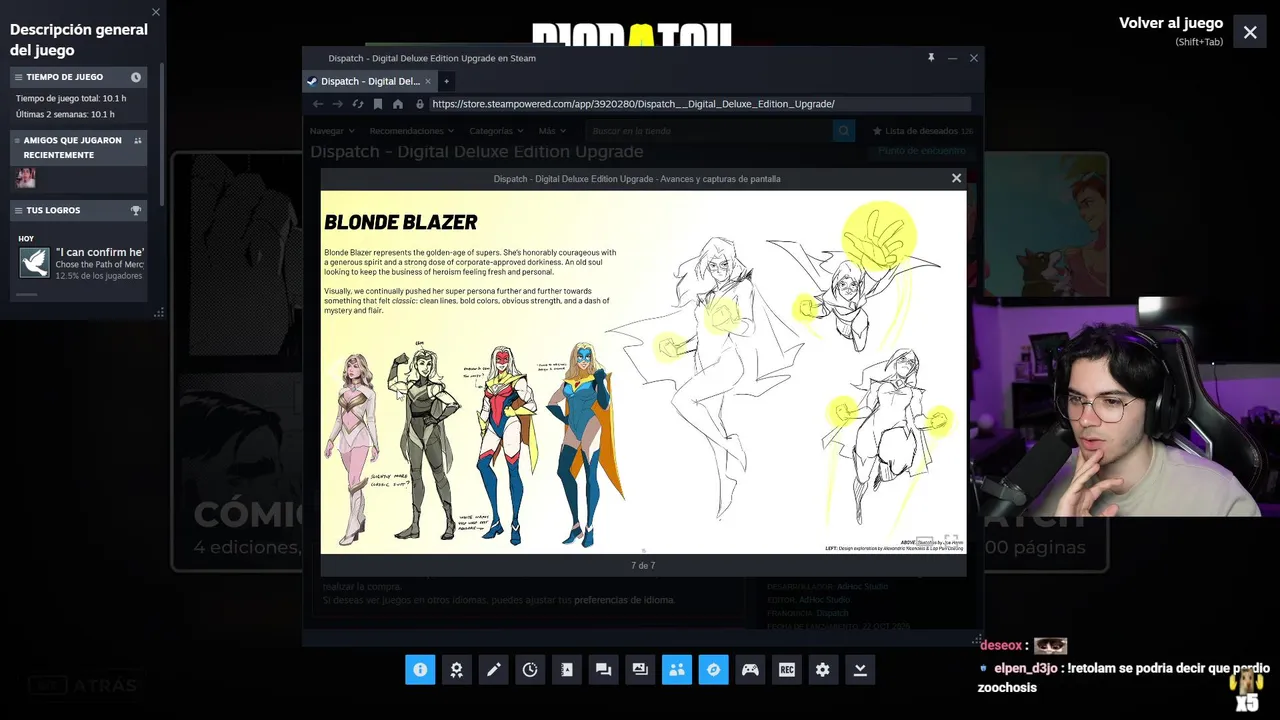Screen dimensions: 1280x720
Task: Go back with the browser back arrow
Action: [x=318, y=104]
